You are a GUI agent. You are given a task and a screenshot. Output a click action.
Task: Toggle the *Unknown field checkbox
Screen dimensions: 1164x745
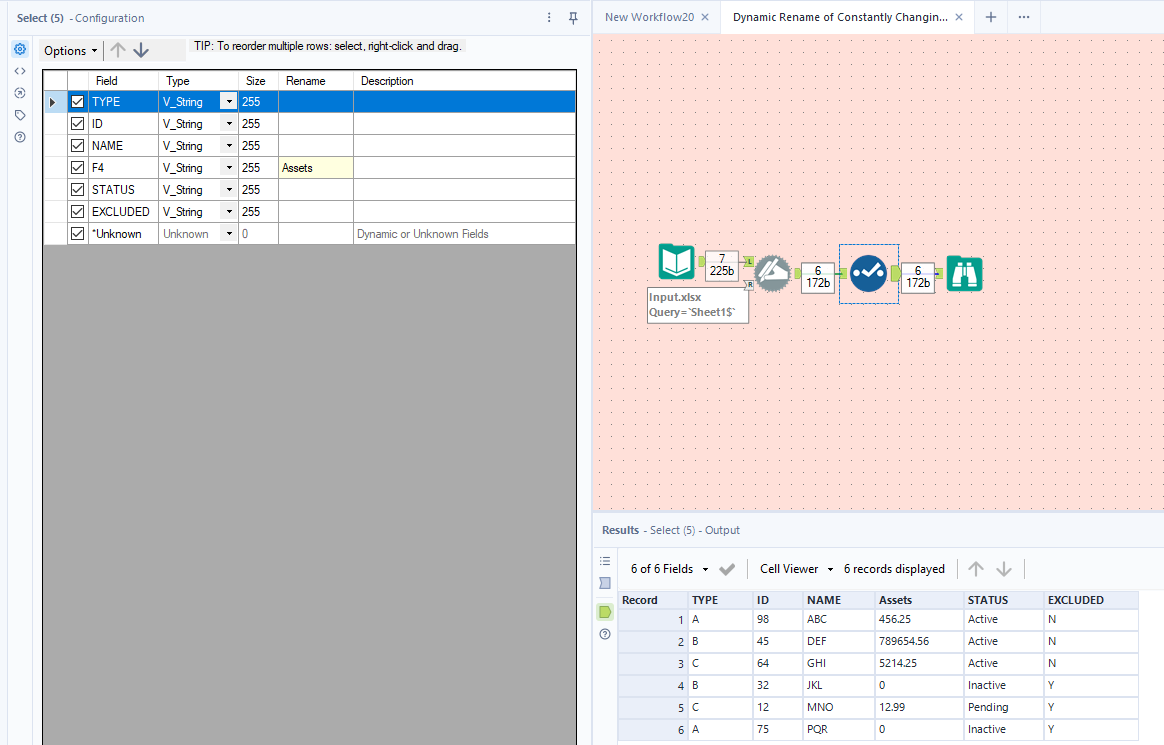tap(77, 233)
